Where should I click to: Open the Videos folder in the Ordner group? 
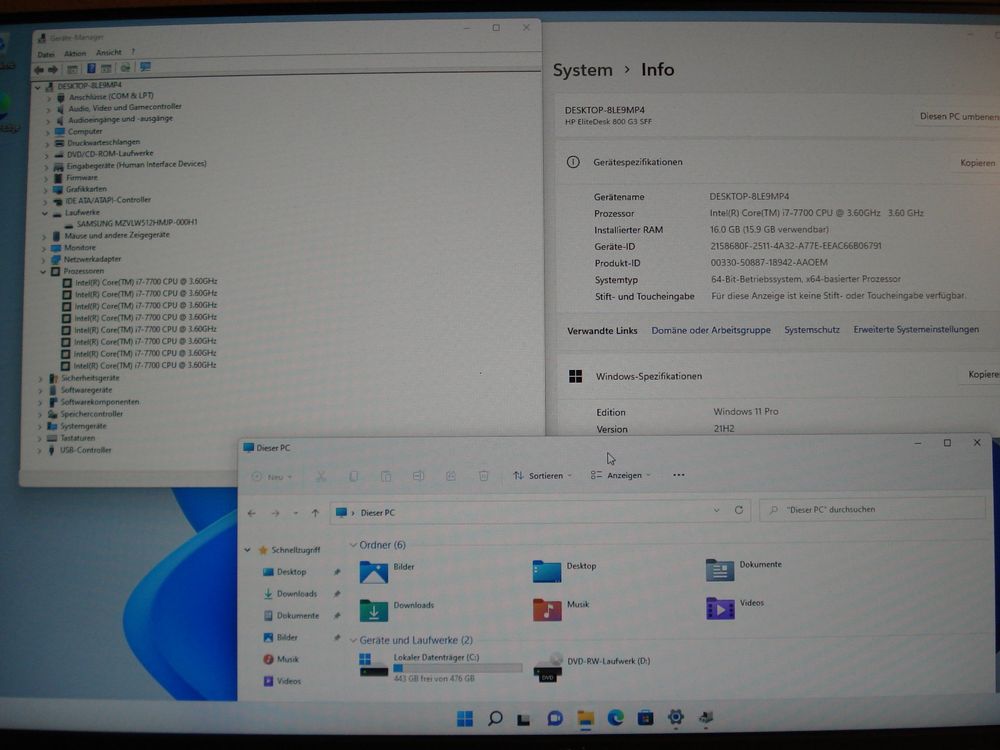click(720, 608)
